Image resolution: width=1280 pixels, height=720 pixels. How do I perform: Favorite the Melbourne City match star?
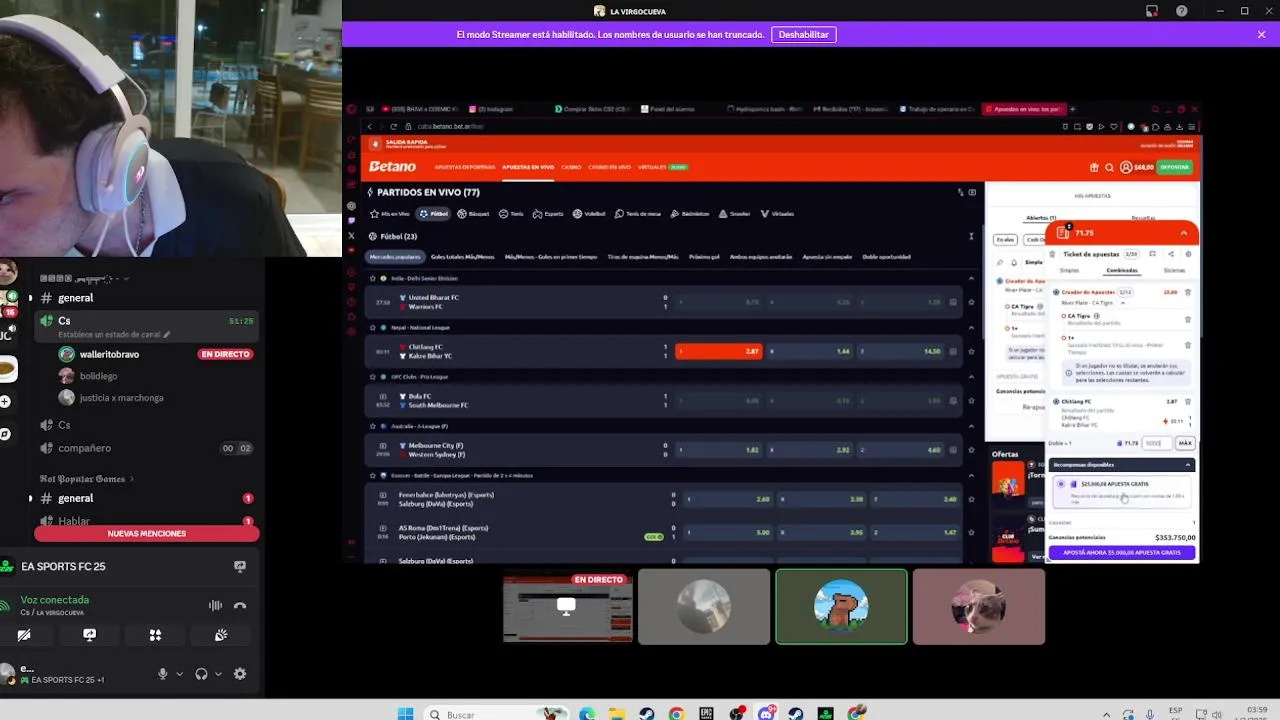[x=971, y=450]
